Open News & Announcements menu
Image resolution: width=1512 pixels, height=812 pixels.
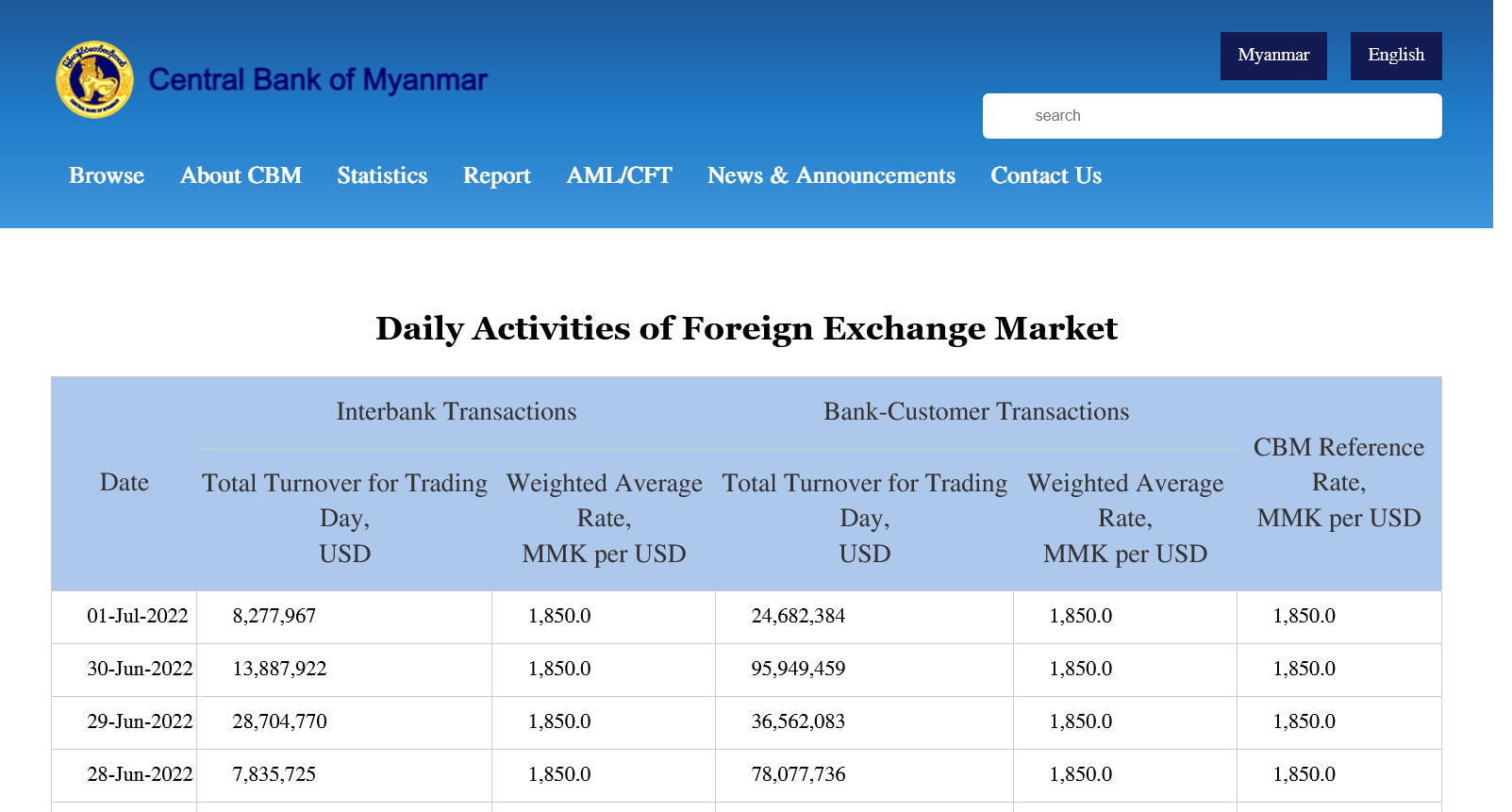pos(831,176)
